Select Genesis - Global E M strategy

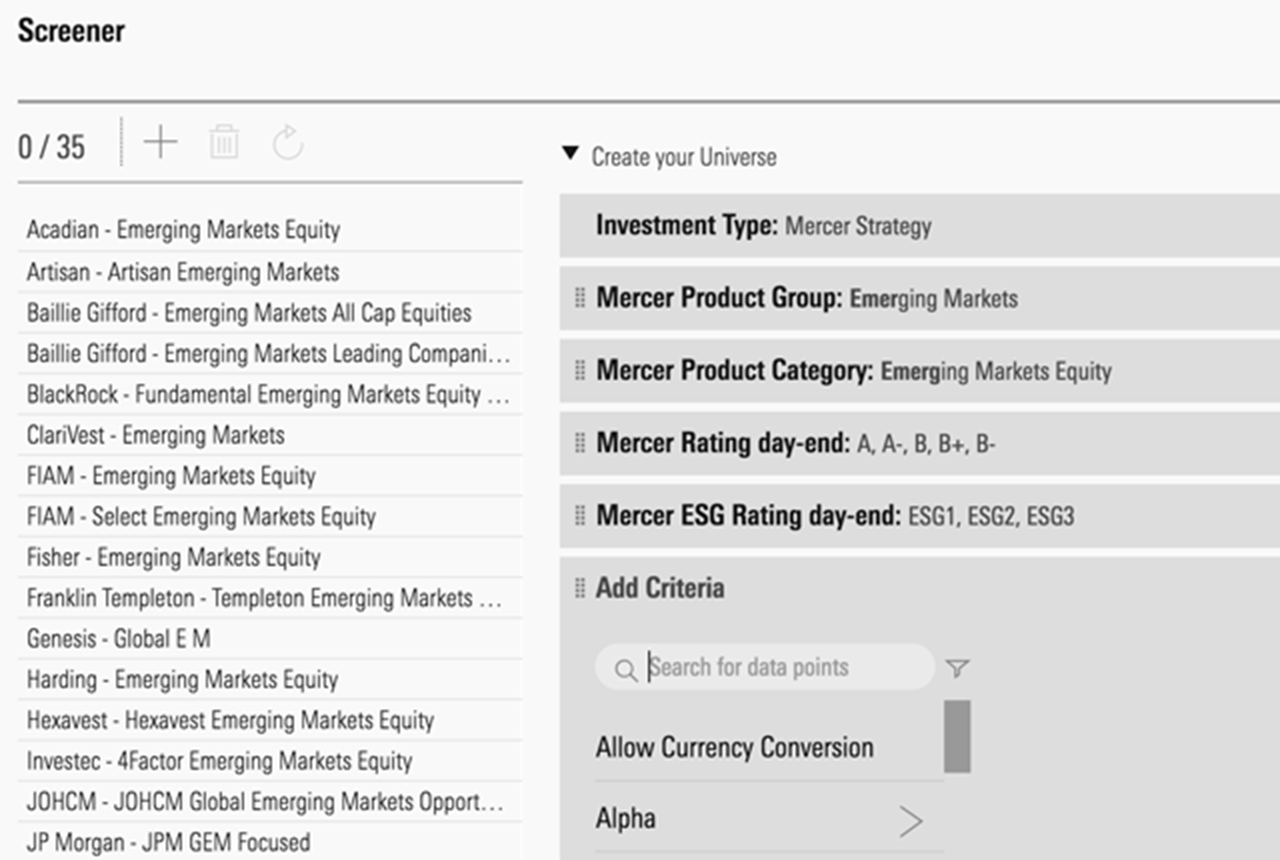pyautogui.click(x=118, y=639)
